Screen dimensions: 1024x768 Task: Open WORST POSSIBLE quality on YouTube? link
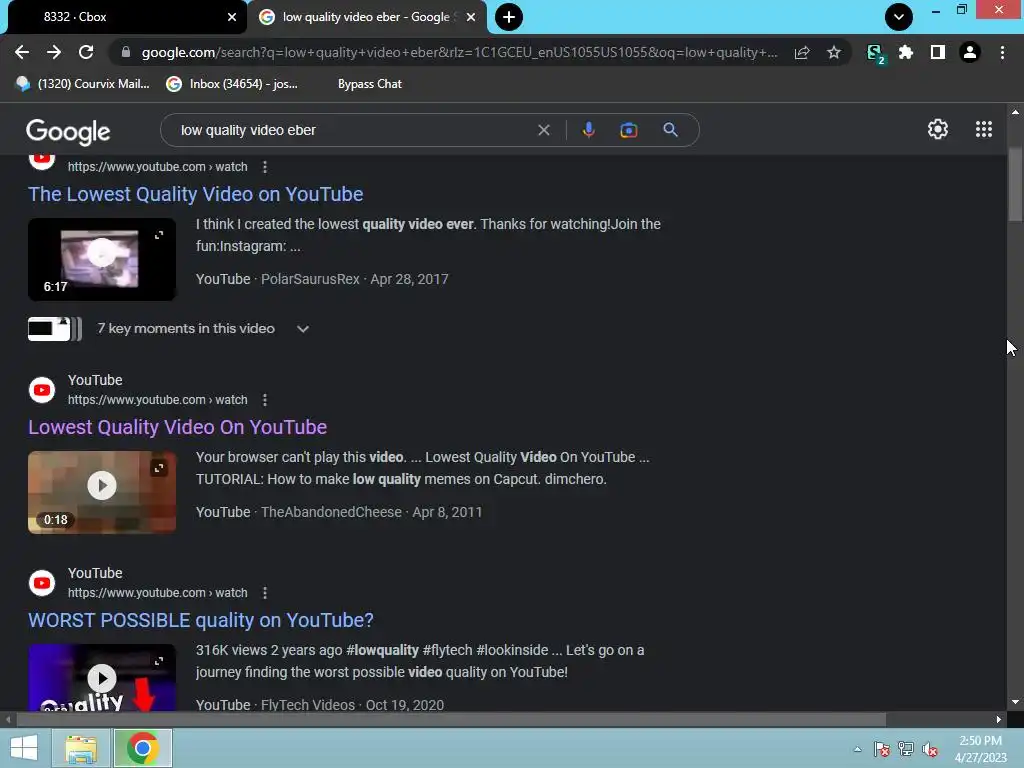200,620
